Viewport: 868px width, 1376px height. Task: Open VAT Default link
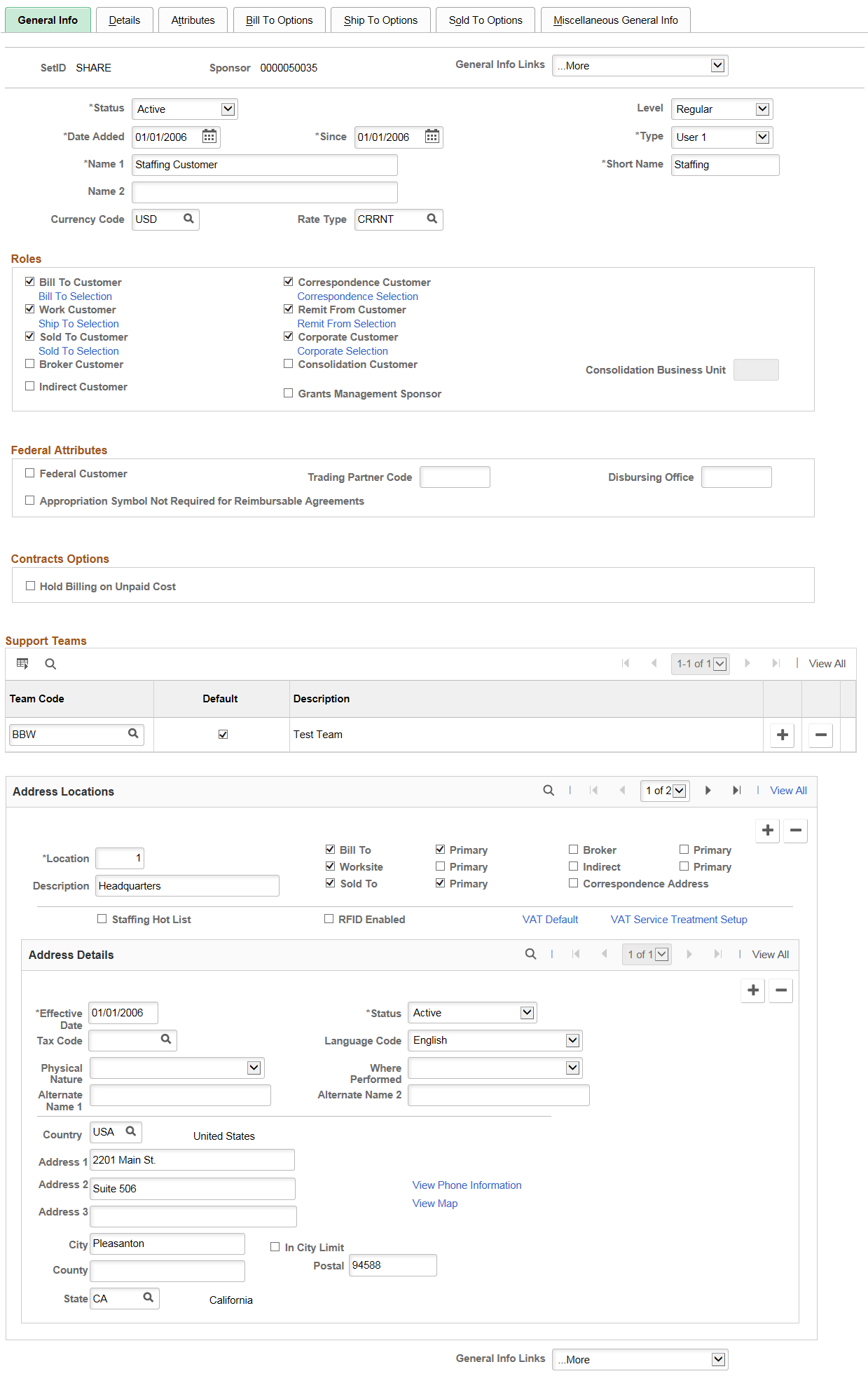[550, 919]
